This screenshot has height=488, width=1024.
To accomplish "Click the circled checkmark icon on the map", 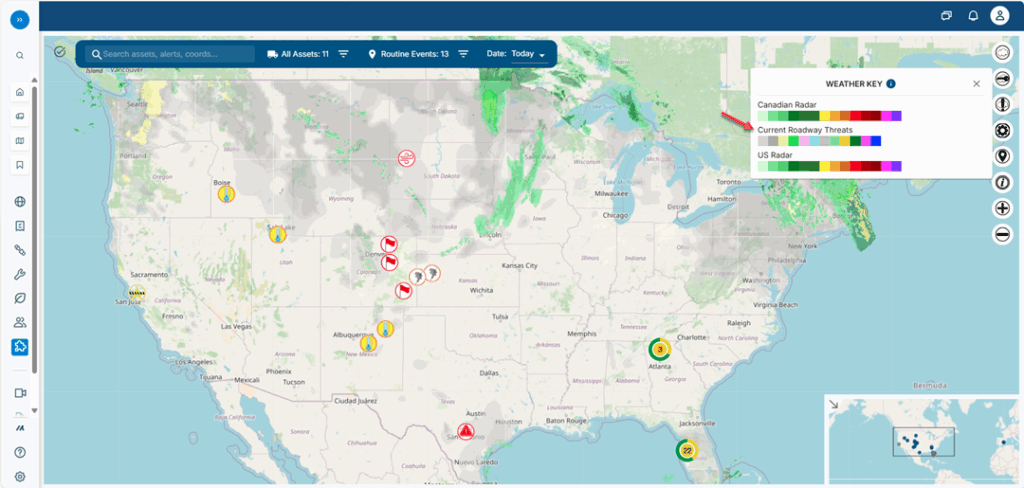I will (60, 51).
